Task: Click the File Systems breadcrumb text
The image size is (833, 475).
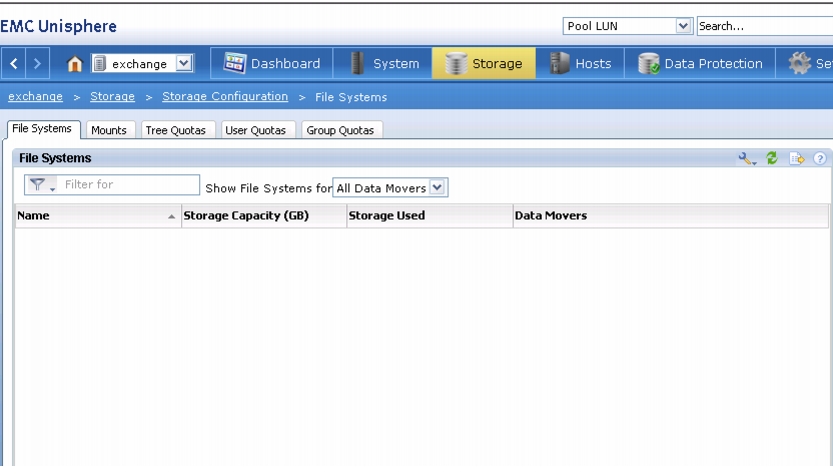Action: tap(351, 97)
